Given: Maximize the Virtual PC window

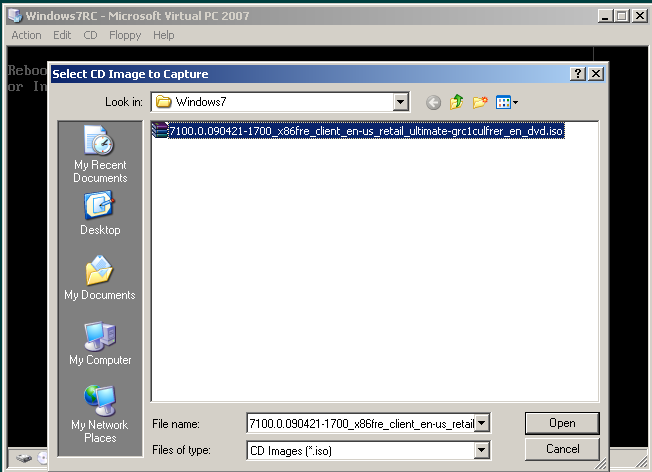Looking at the screenshot, I should 622,16.
